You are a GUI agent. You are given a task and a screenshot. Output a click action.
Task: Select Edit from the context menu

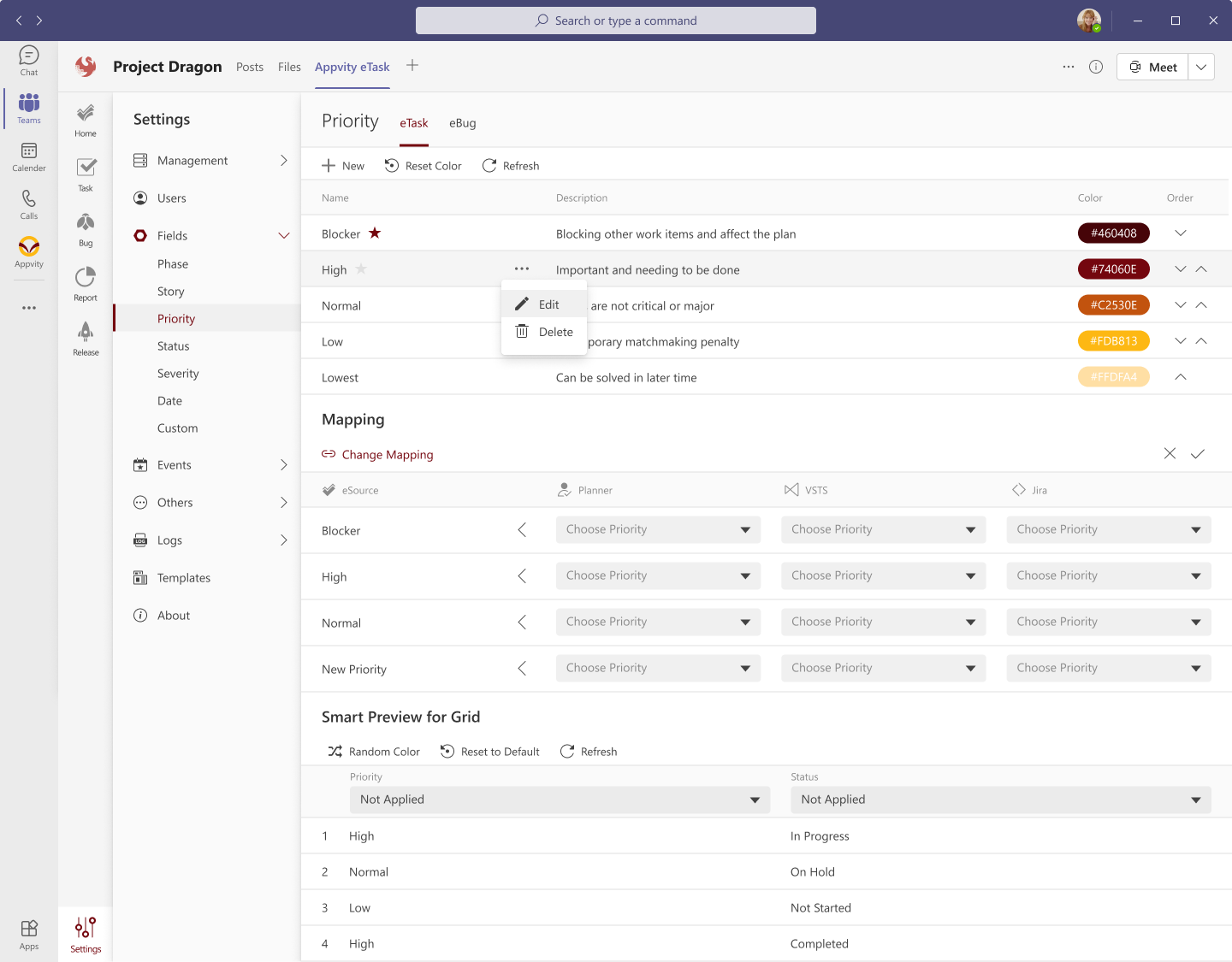click(x=548, y=304)
